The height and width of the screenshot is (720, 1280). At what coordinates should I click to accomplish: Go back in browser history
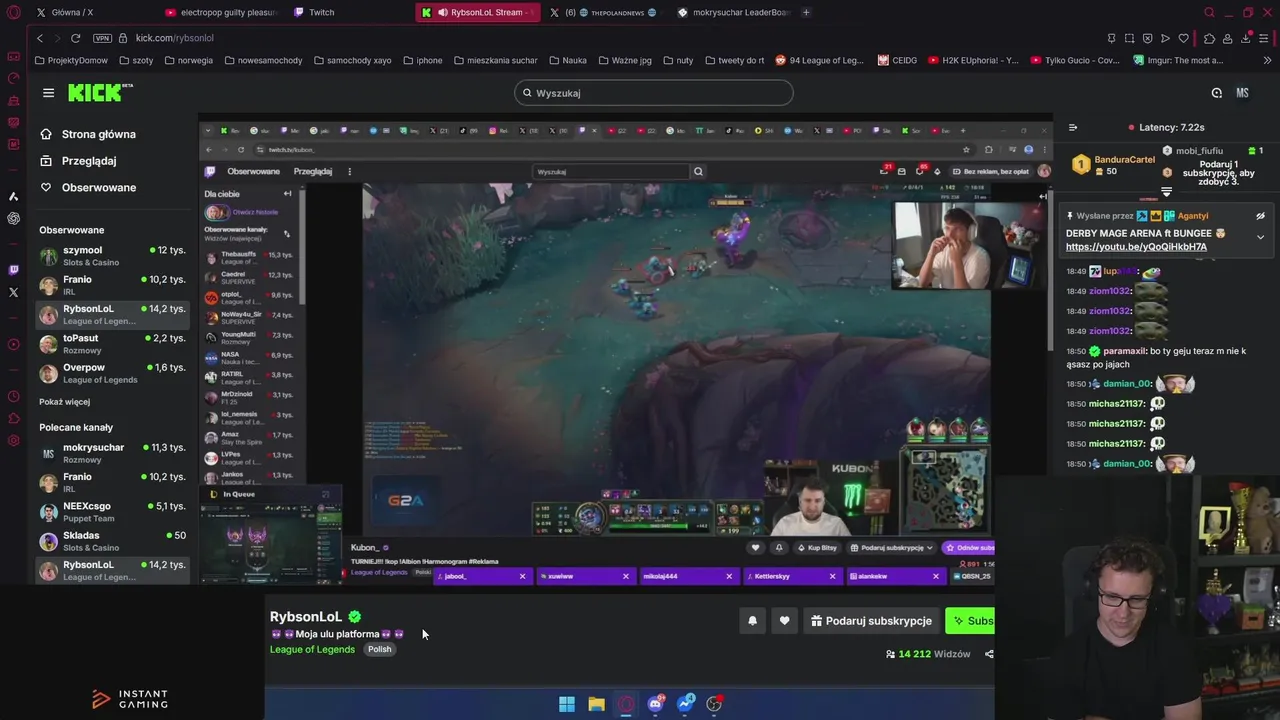point(40,38)
